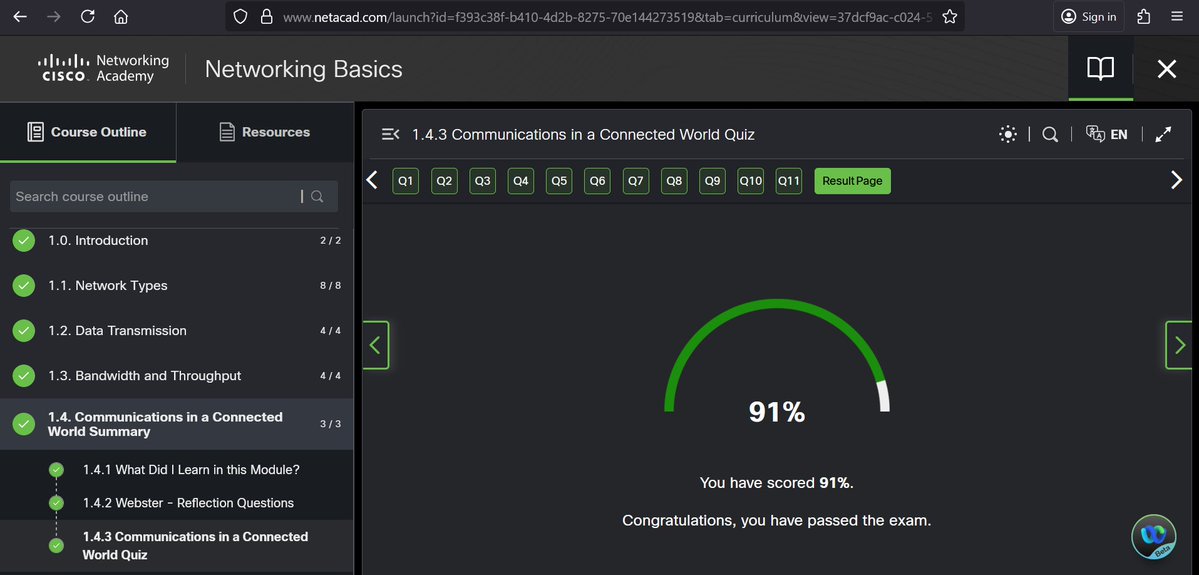Expand 1.0. Introduction section
Screen dimensions: 1199x575
[x=177, y=240]
